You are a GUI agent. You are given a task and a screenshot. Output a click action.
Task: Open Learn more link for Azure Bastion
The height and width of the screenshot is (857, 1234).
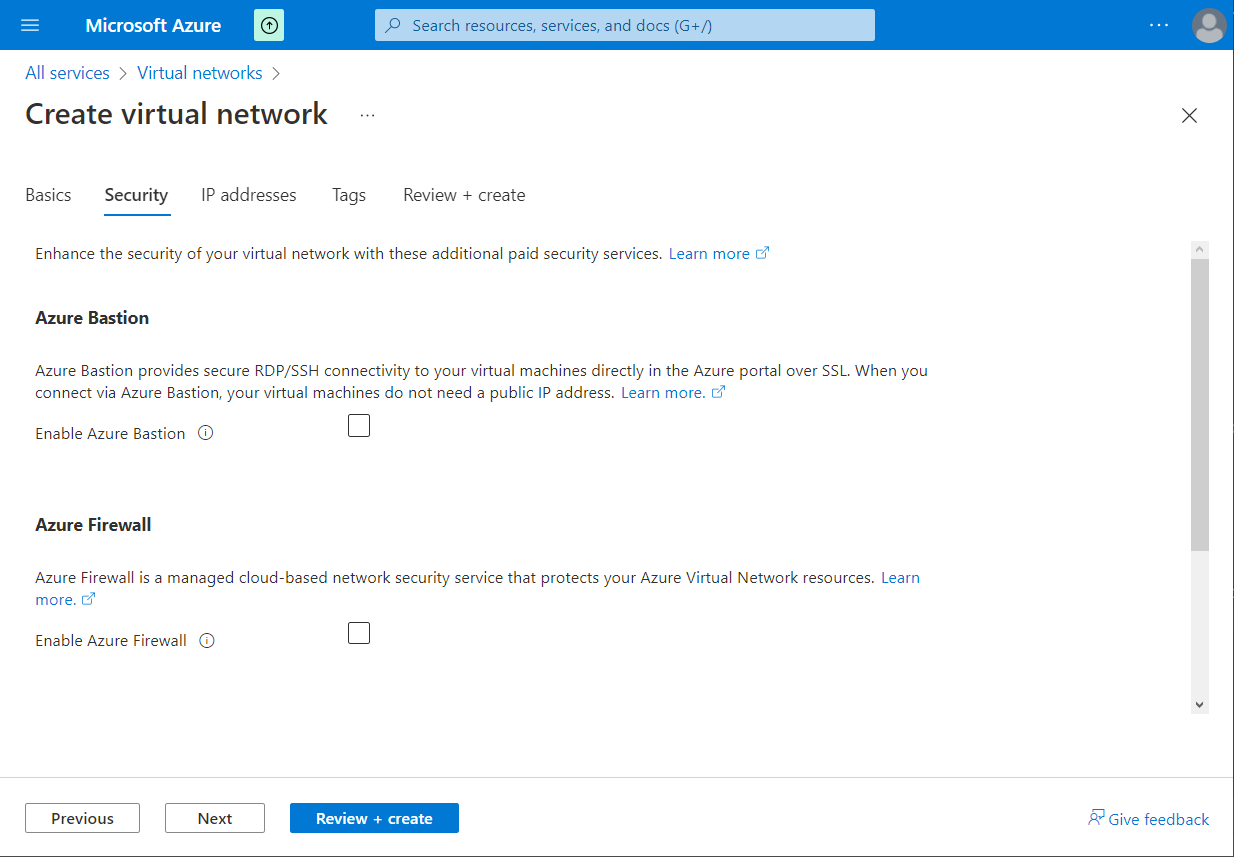pos(673,392)
